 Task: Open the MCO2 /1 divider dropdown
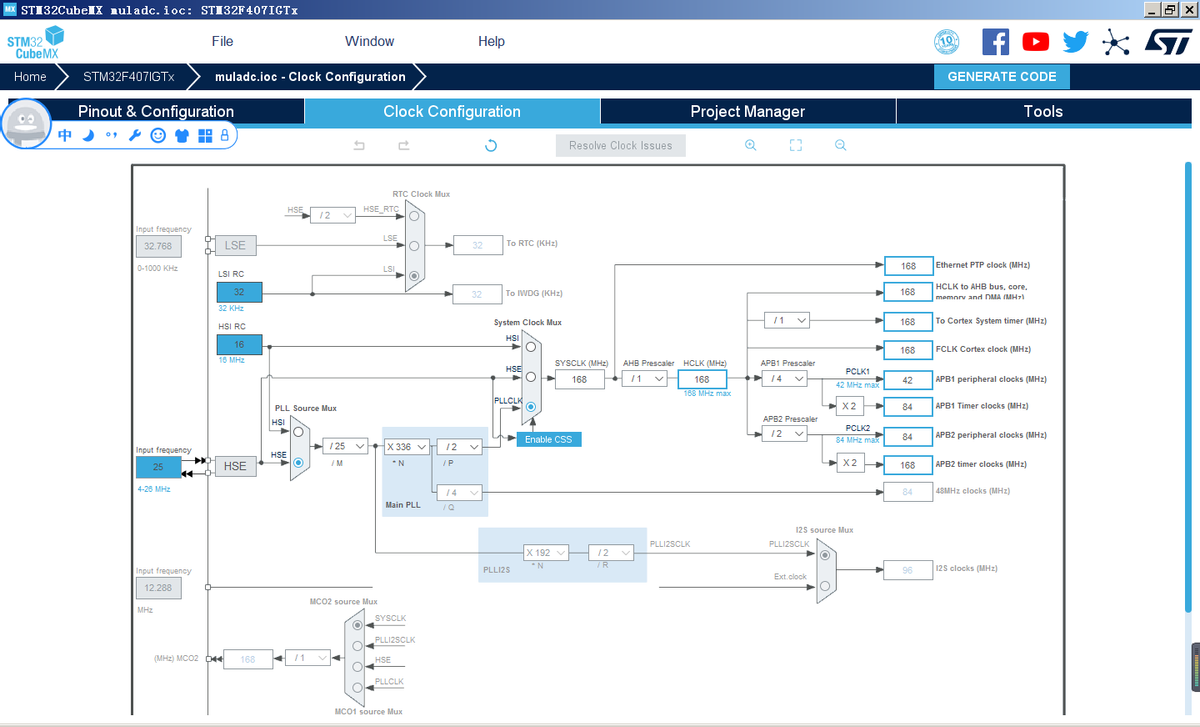(307, 657)
